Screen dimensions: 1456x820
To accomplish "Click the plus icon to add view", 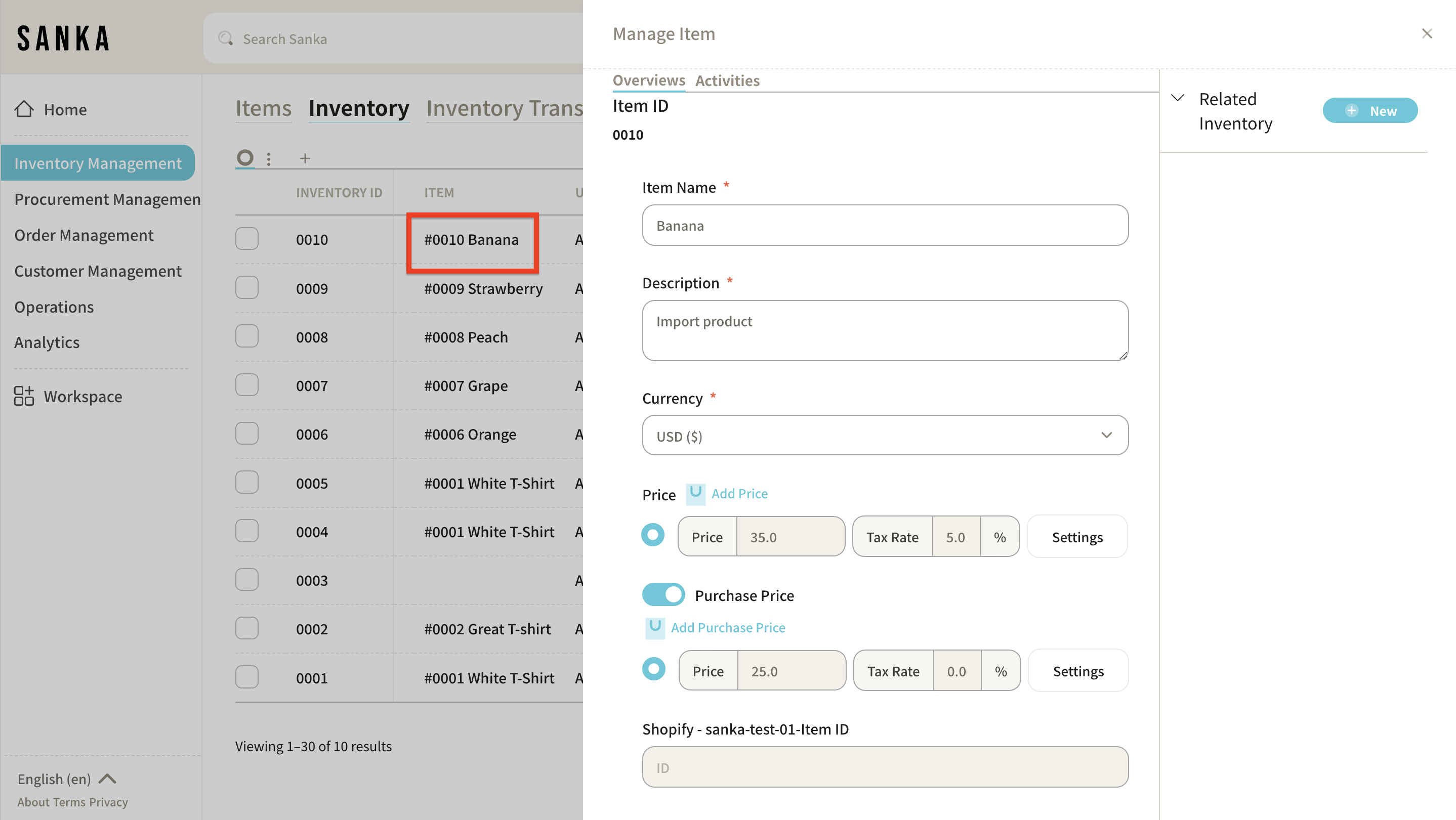I will [x=305, y=158].
